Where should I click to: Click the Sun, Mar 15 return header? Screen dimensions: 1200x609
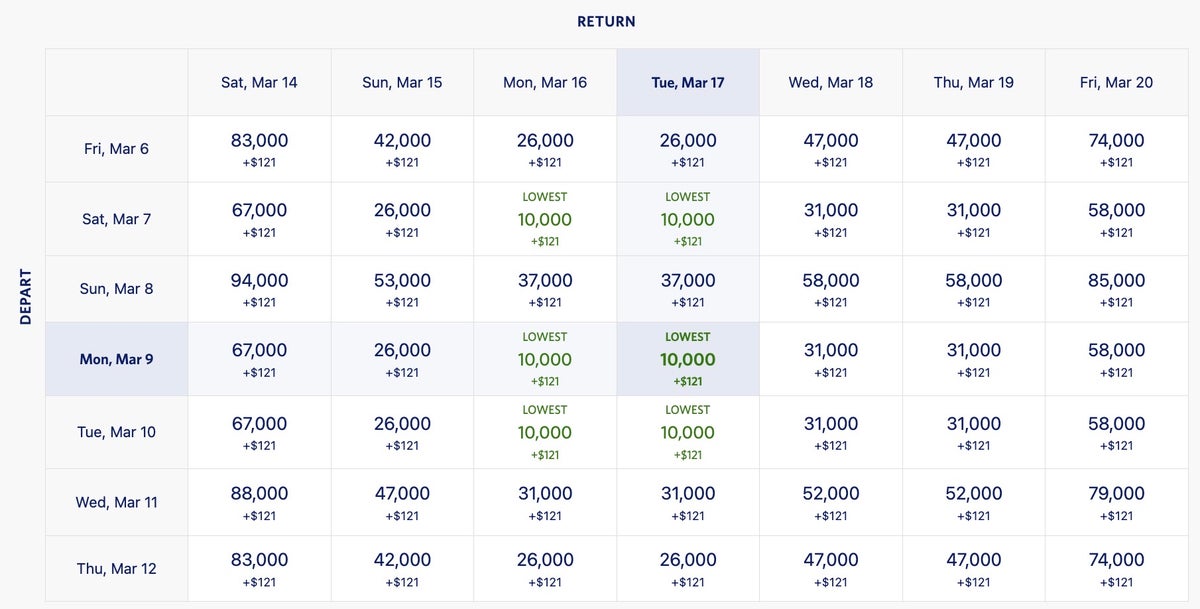point(402,82)
